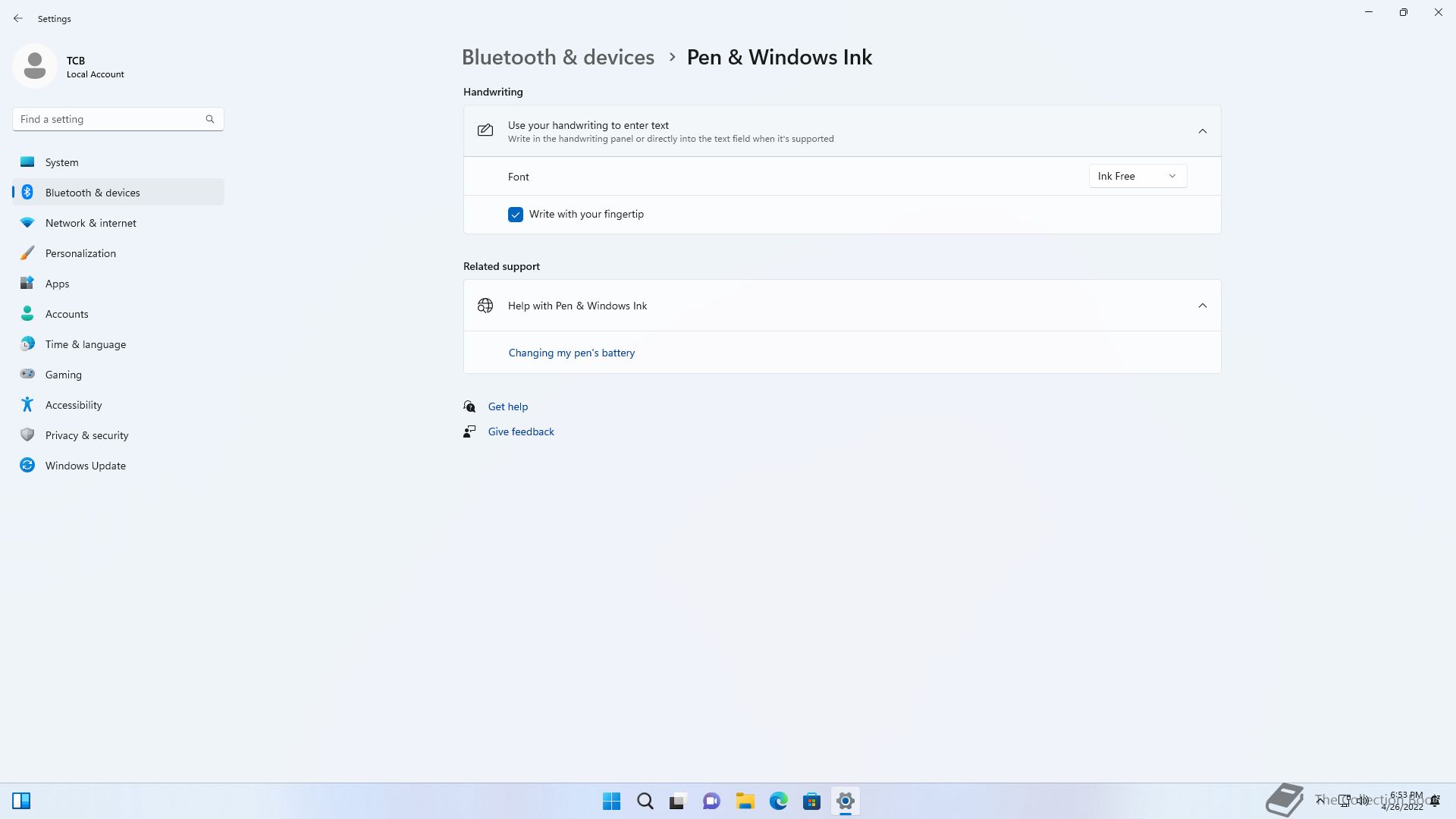Click the Get help link
Image resolution: width=1456 pixels, height=819 pixels.
[507, 406]
